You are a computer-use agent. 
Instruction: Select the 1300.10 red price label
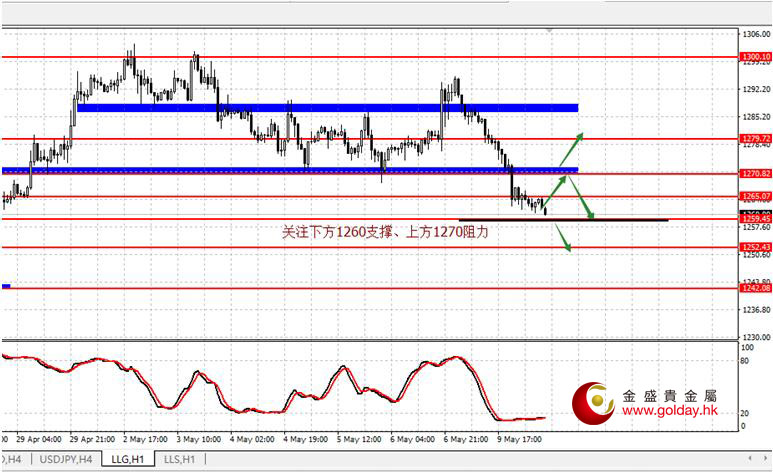pos(755,57)
